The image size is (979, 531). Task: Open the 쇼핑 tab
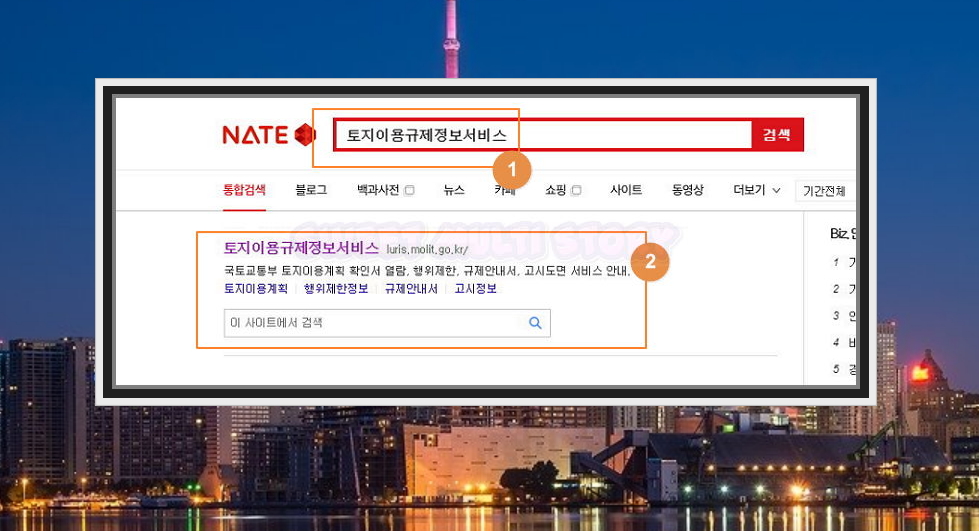click(556, 190)
